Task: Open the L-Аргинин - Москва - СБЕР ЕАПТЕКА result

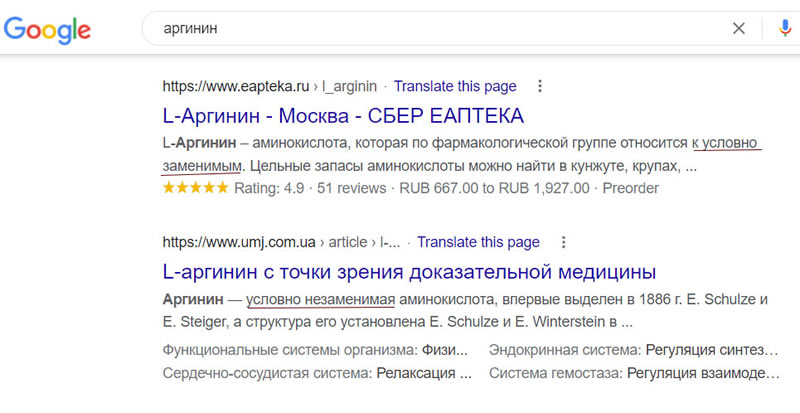Action: coord(343,116)
